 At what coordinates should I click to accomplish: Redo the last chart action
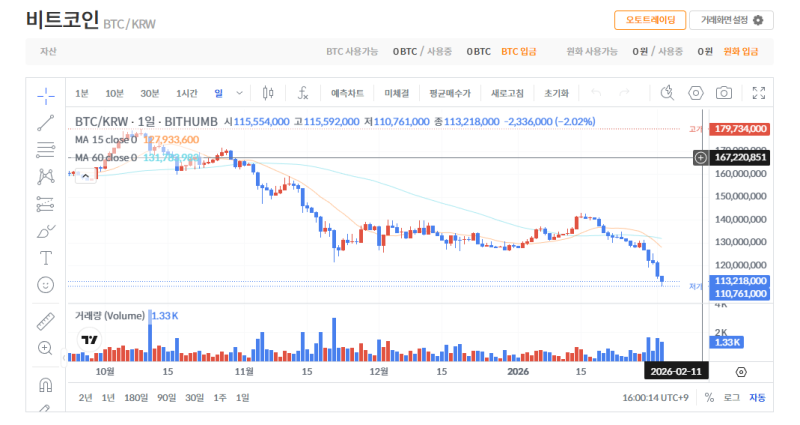624,93
